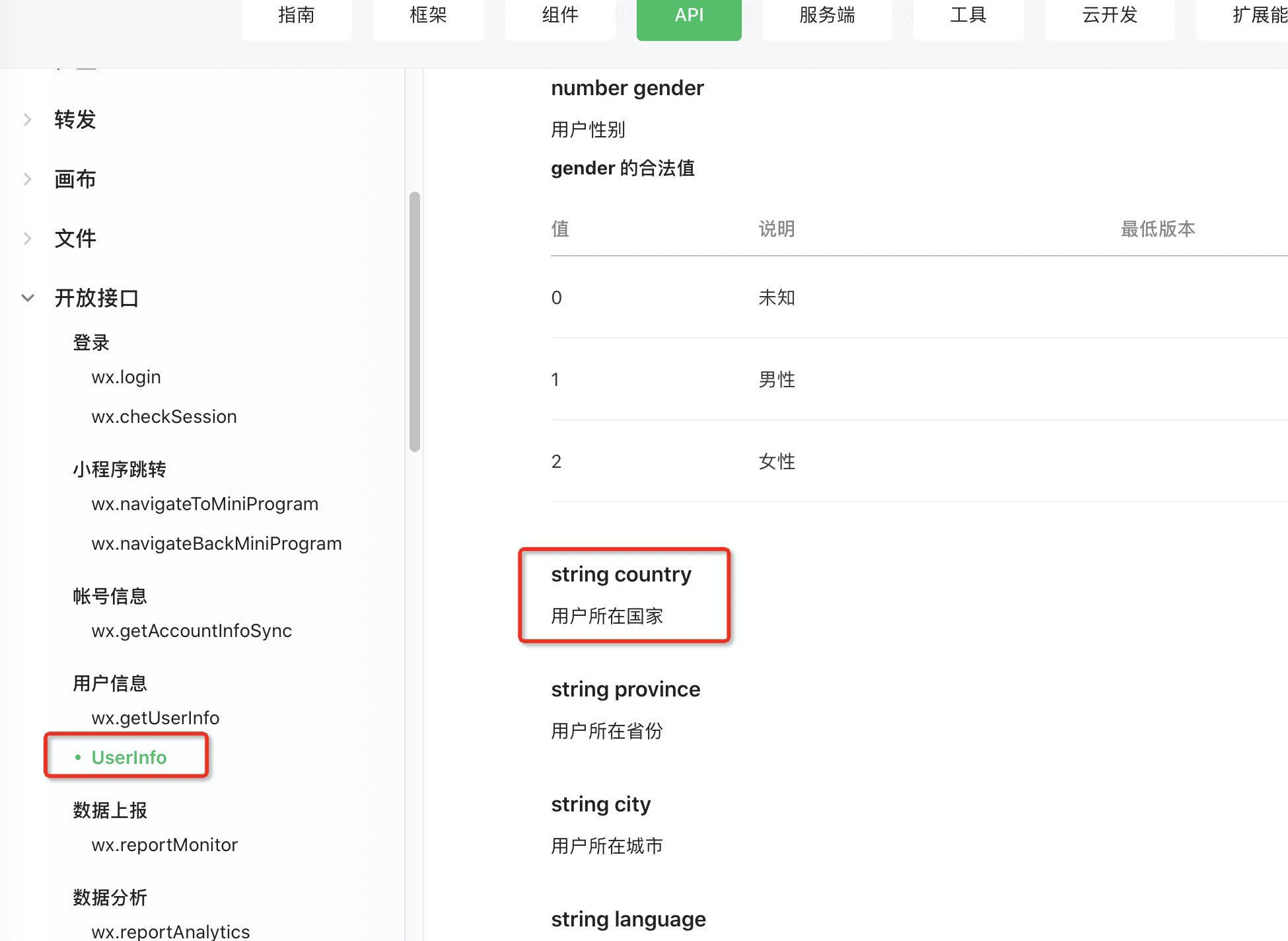Viewport: 1288px width, 941px height.
Task: Go to wx.getUserInfo documentation
Action: tap(155, 718)
